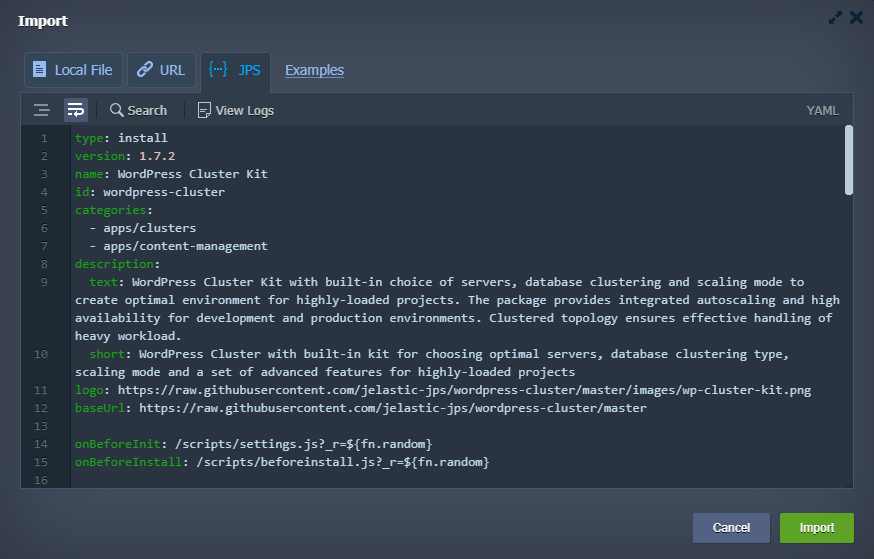Image resolution: width=874 pixels, height=559 pixels.
Task: Click the version value 1.7.2
Action: [157, 156]
